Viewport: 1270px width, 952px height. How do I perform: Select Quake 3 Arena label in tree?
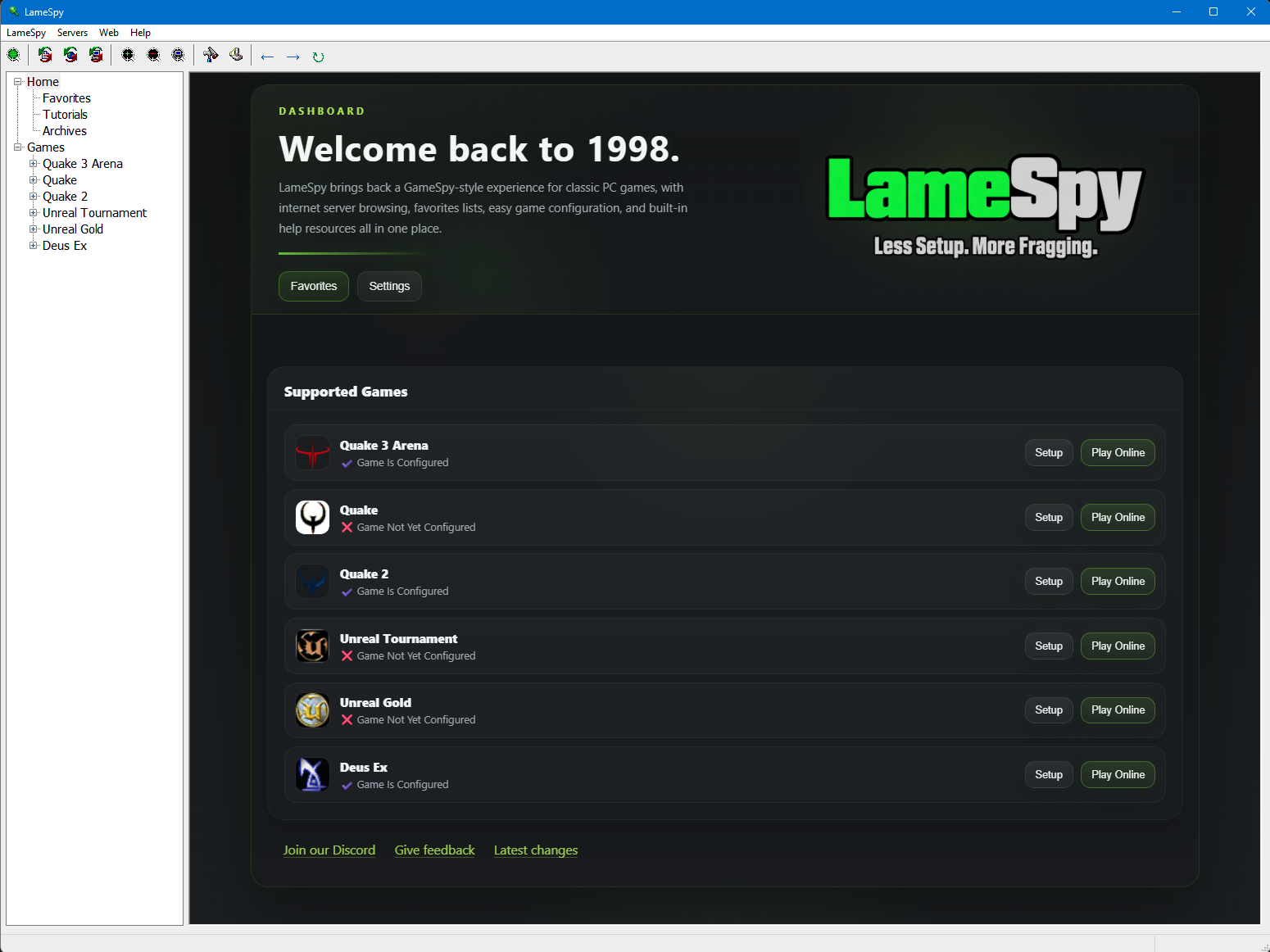pyautogui.click(x=83, y=164)
